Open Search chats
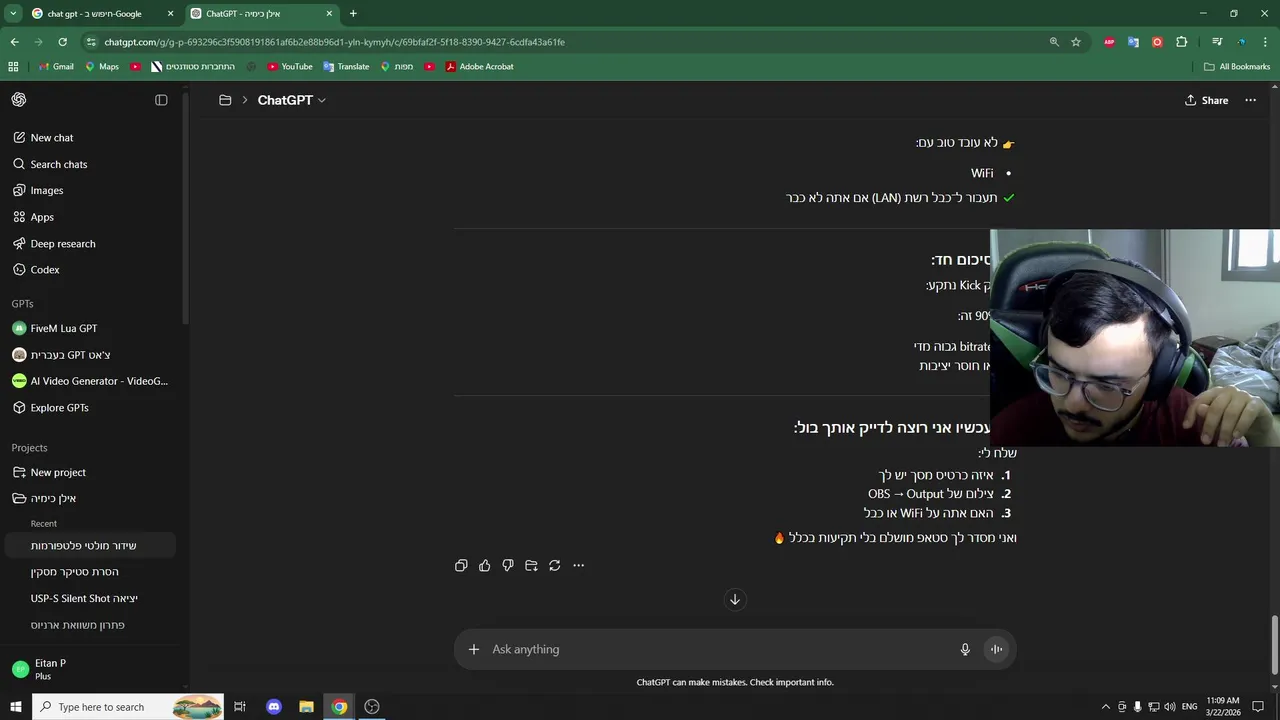Viewport: 1280px width, 720px height. 90,164
